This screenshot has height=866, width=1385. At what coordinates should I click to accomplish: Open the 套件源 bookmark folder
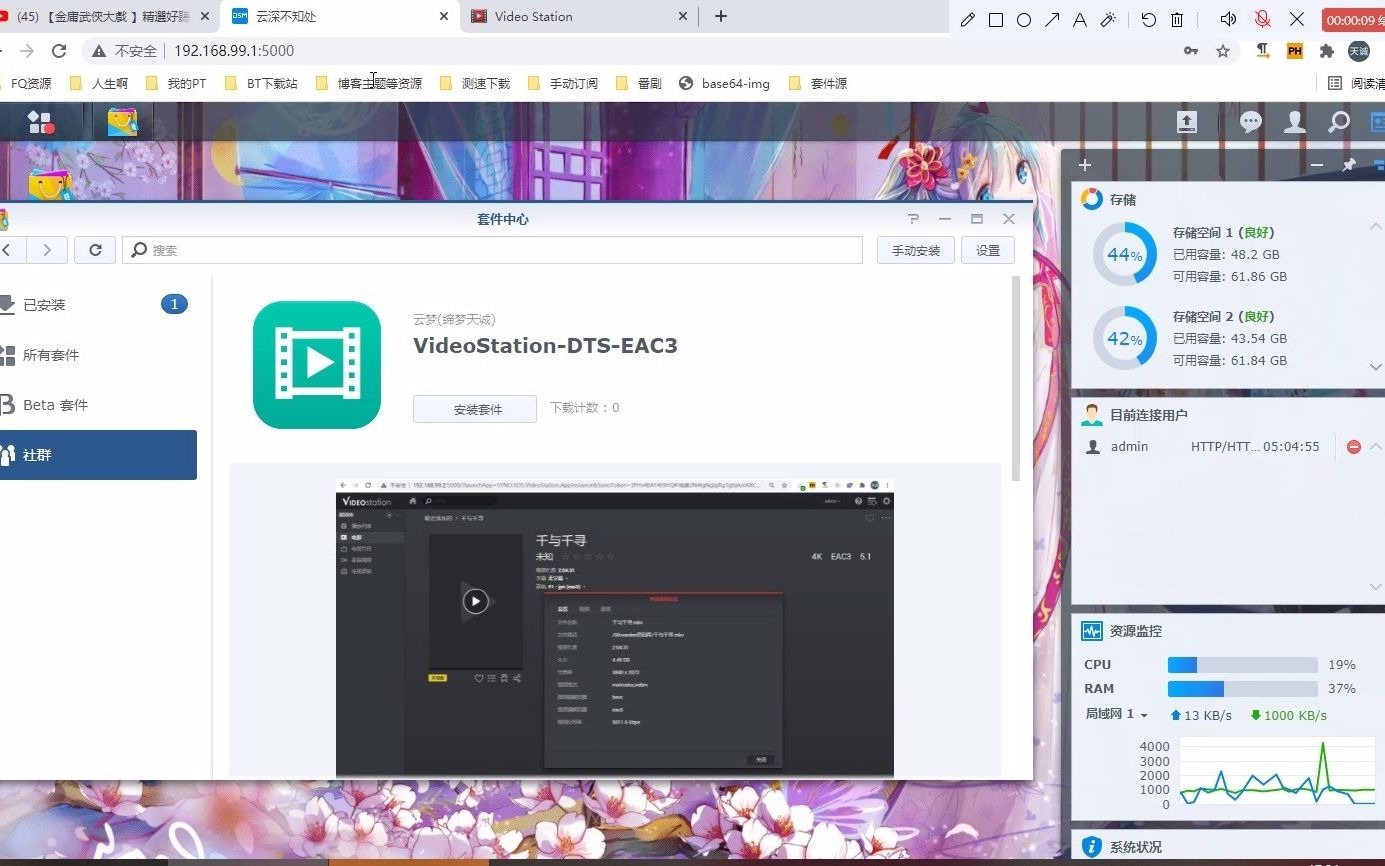coord(818,84)
